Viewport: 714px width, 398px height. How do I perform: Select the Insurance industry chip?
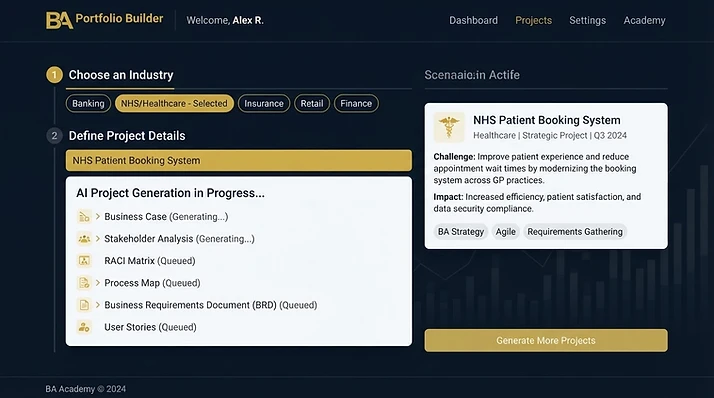pyautogui.click(x=264, y=103)
